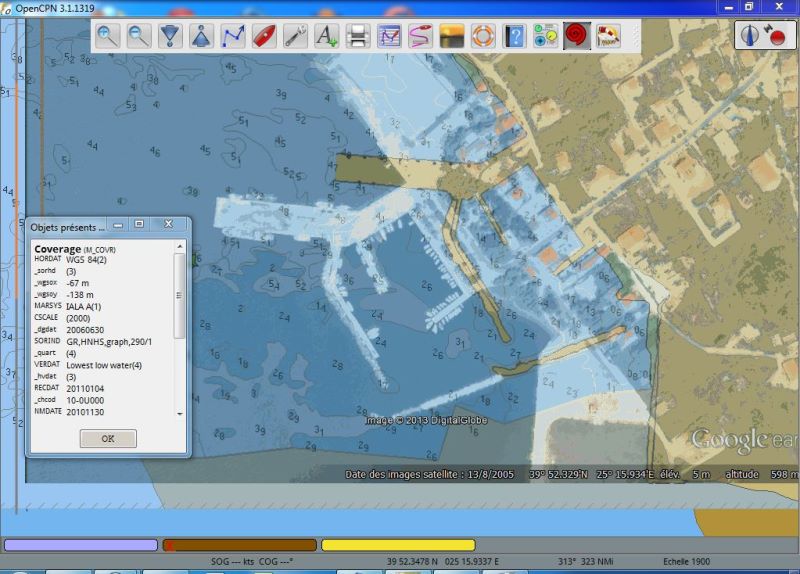Restore down the OpenCPN main window
800x574 pixels.
748,7
